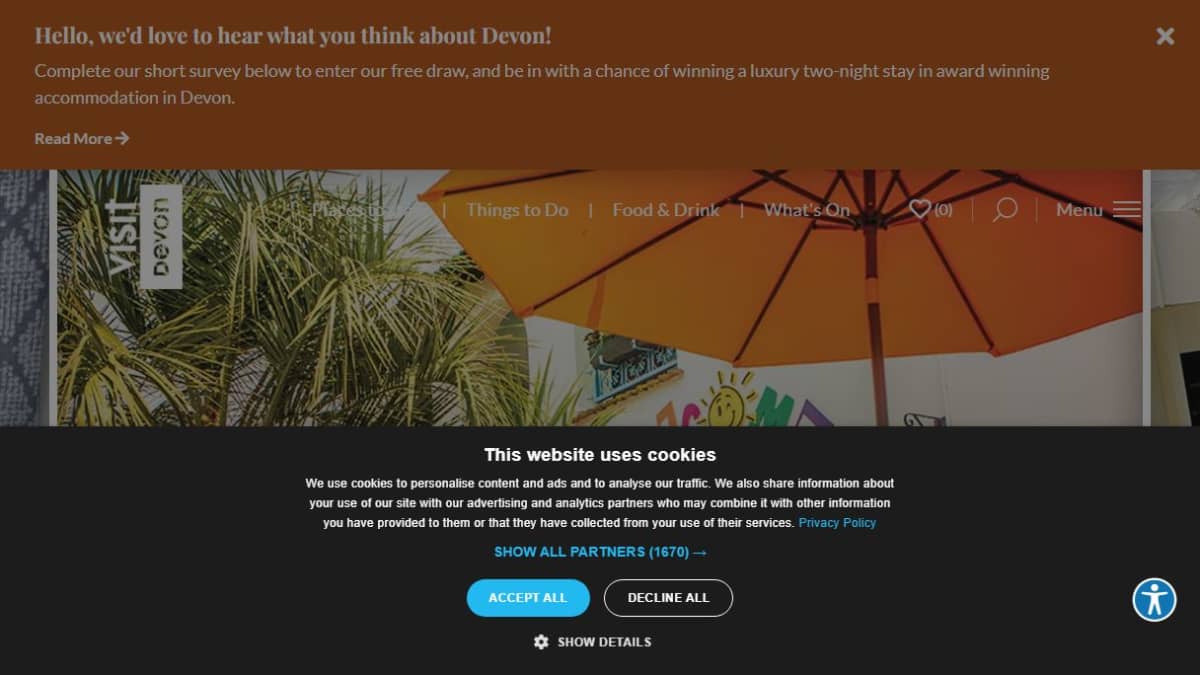Accept all cookies
This screenshot has width=1200, height=675.
528,598
